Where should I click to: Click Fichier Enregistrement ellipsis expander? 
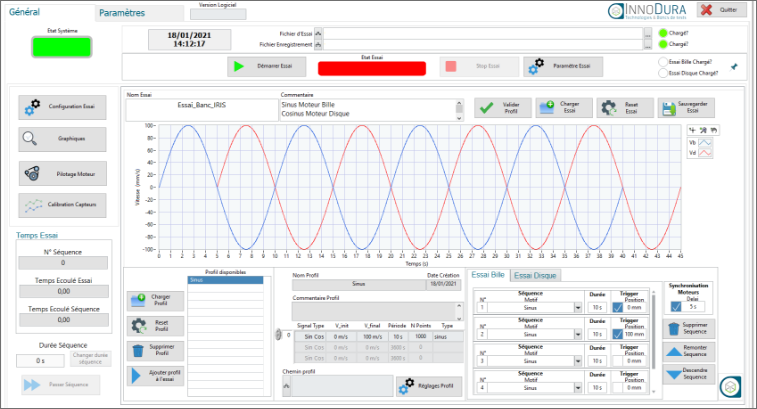648,44
